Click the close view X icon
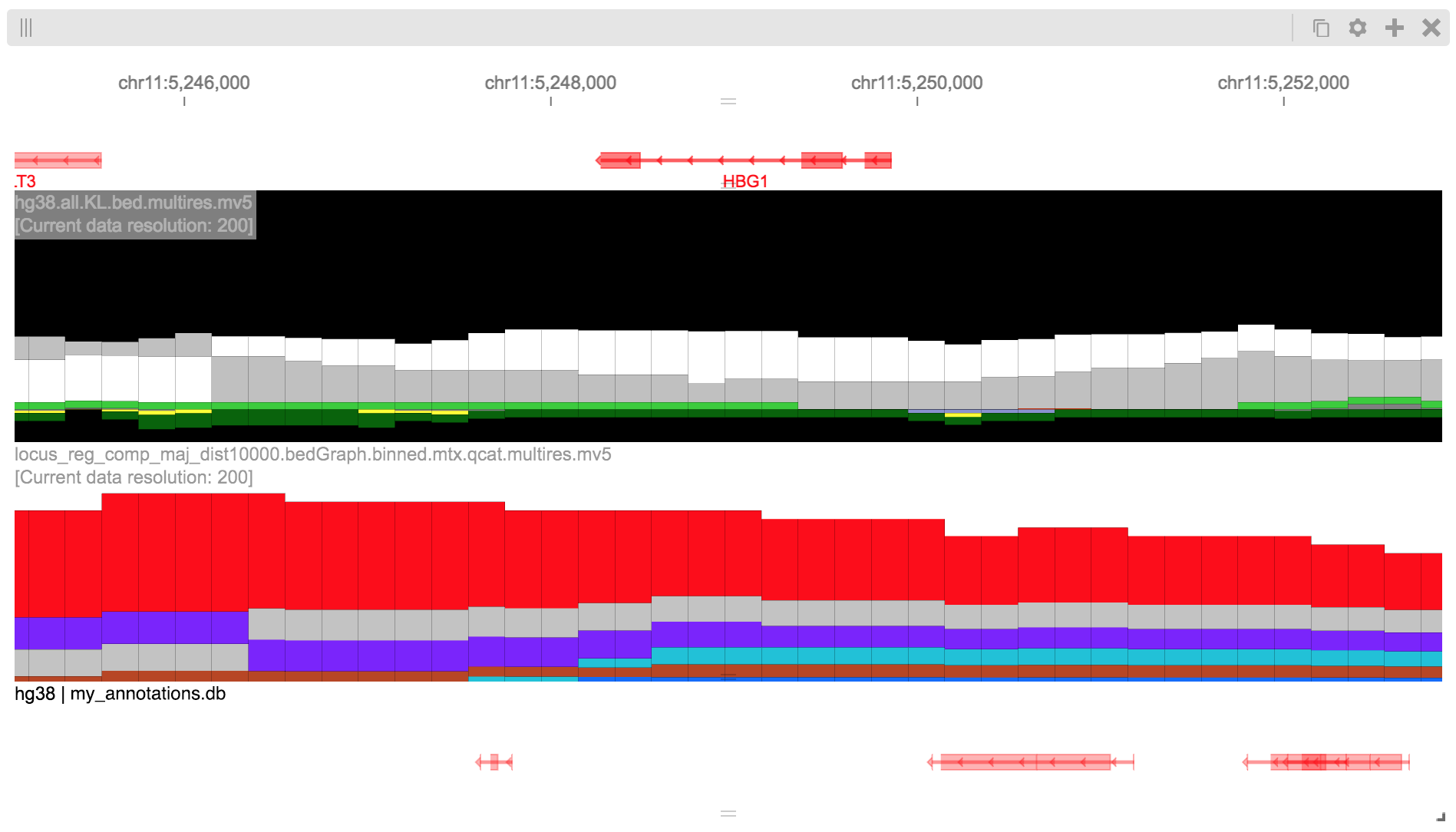The width and height of the screenshot is (1456, 832). [x=1431, y=28]
